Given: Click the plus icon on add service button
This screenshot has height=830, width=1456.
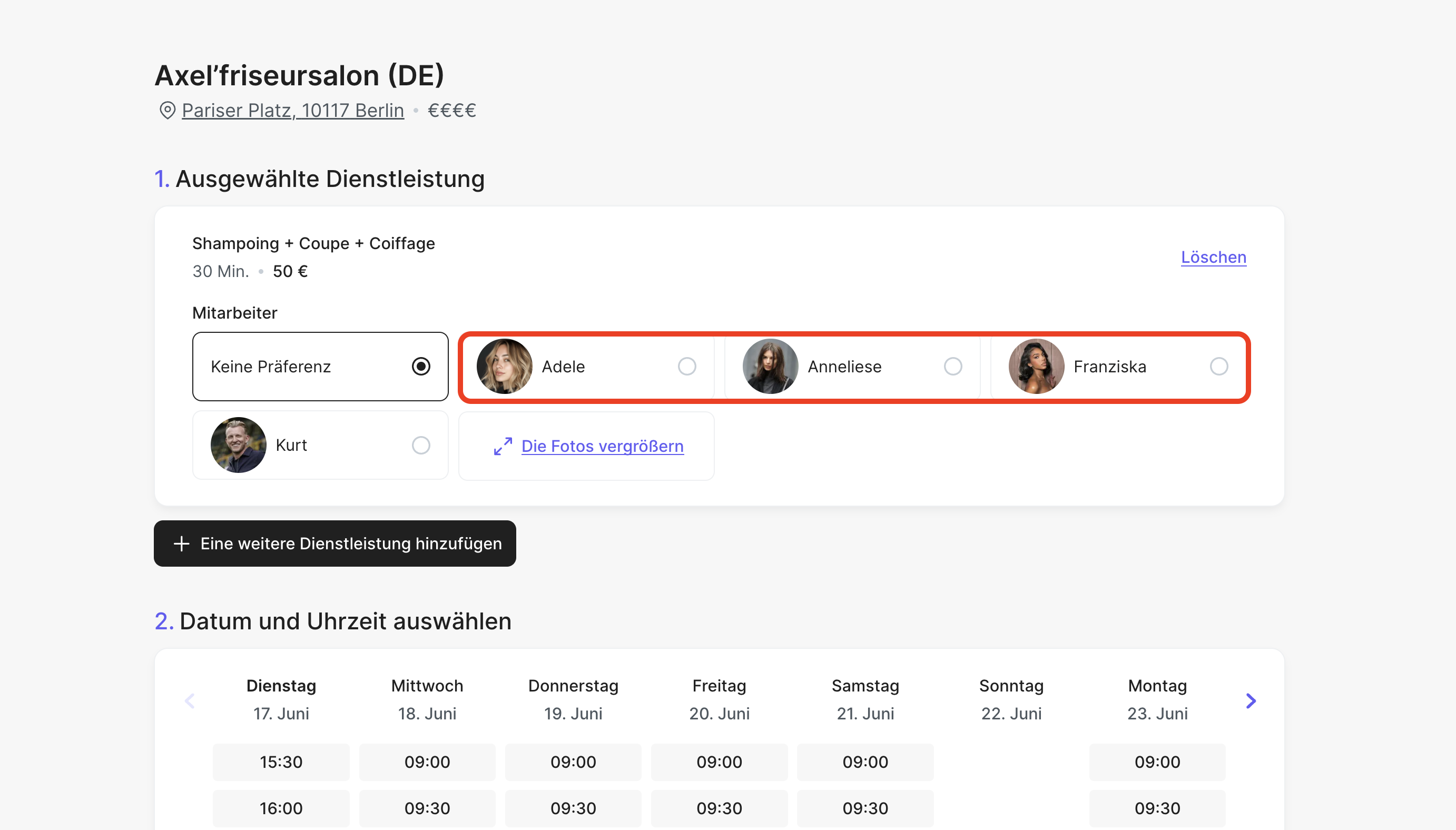Looking at the screenshot, I should point(181,544).
